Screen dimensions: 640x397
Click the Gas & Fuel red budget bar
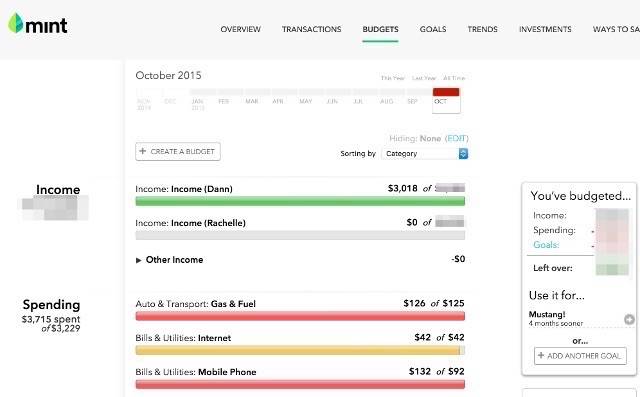click(x=300, y=316)
